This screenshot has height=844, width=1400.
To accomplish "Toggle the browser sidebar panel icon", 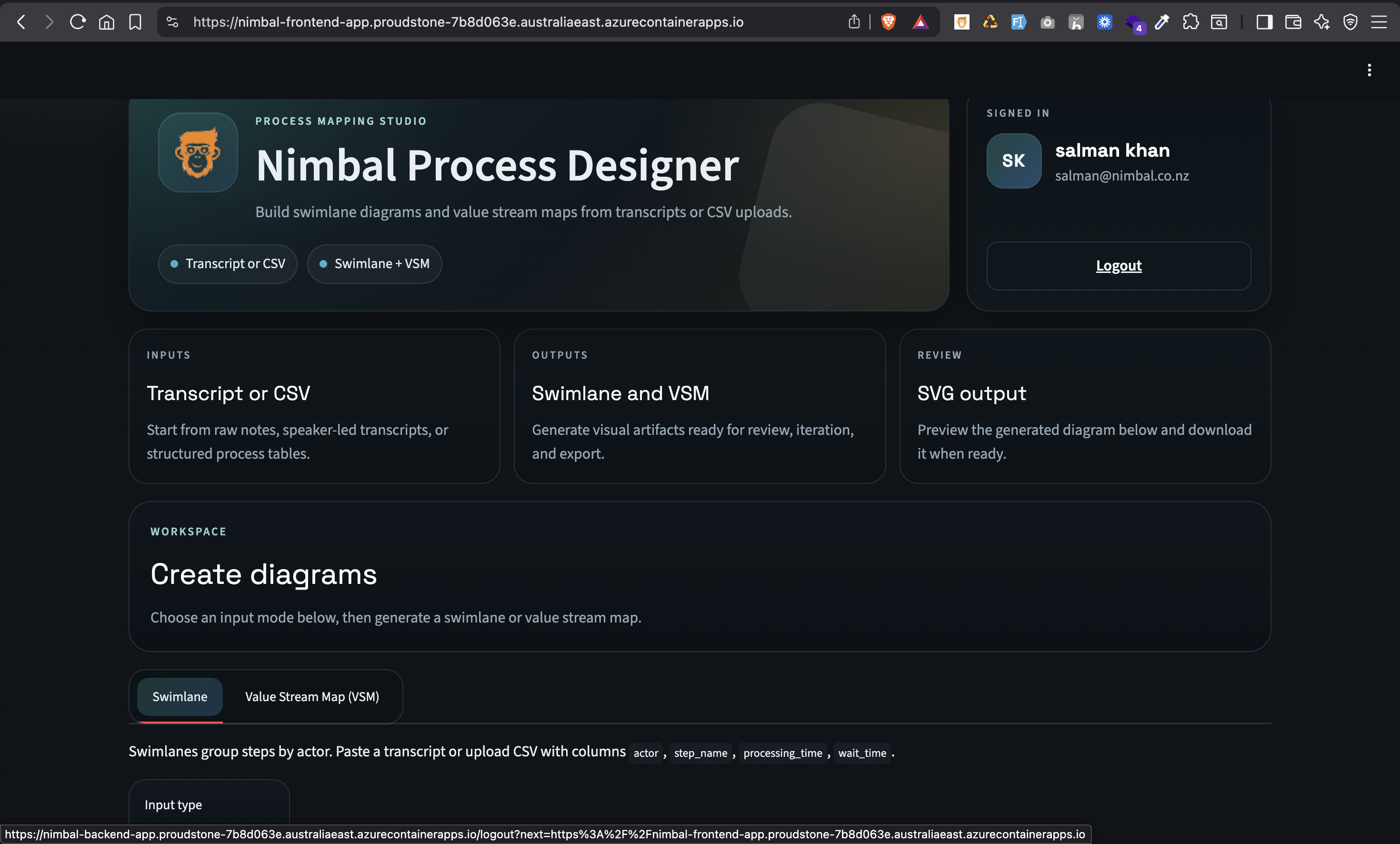I will click(x=1264, y=21).
